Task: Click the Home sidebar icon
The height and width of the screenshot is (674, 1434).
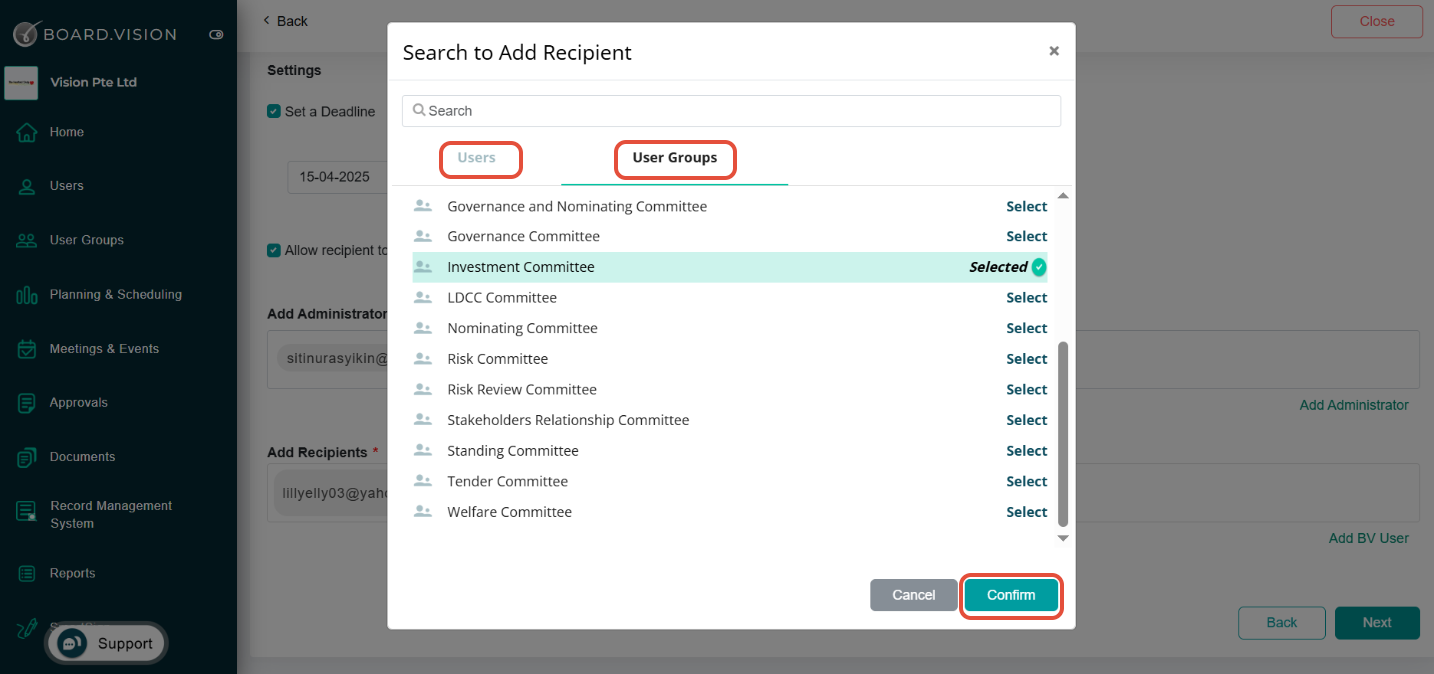Action: [27, 132]
